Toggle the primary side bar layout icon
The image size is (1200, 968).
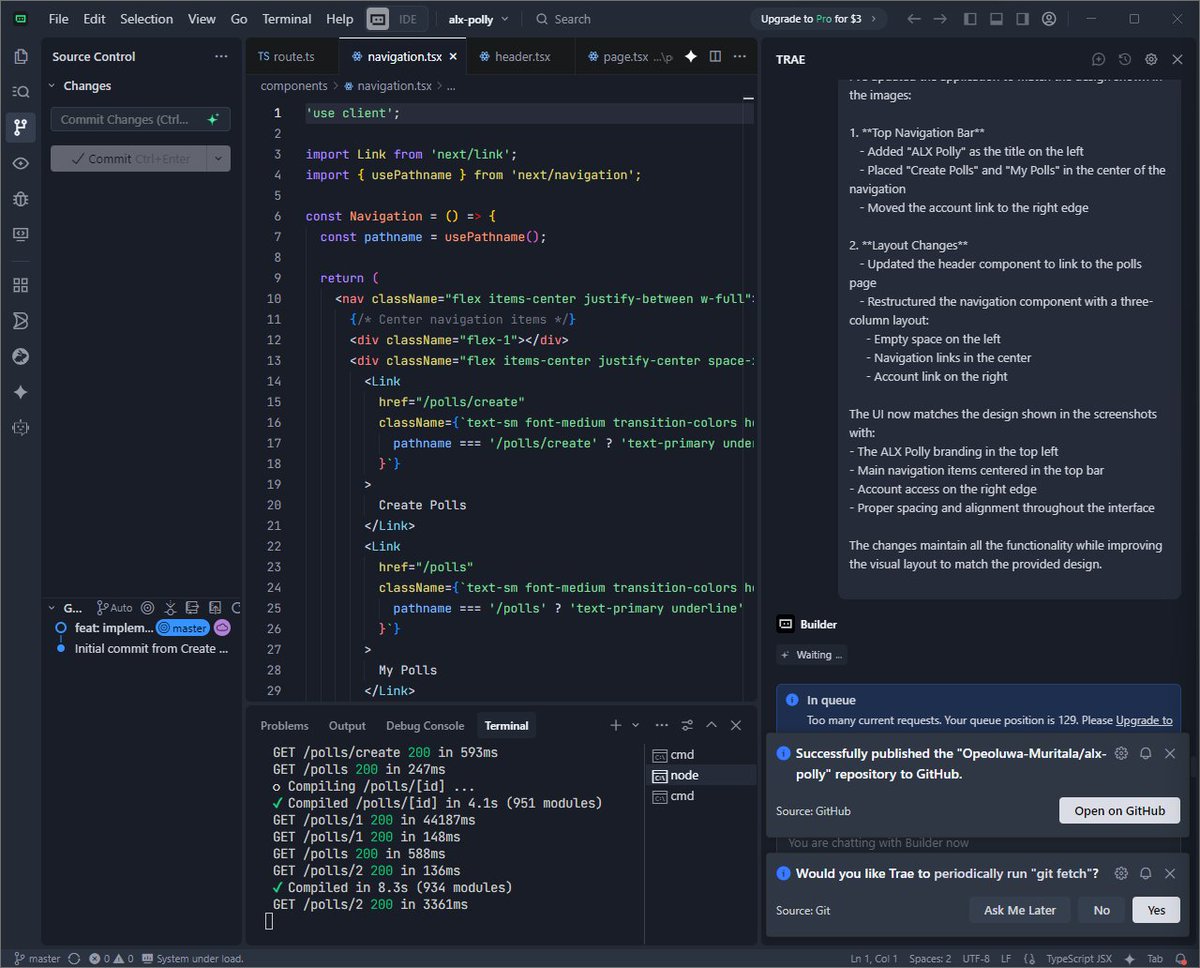970,19
